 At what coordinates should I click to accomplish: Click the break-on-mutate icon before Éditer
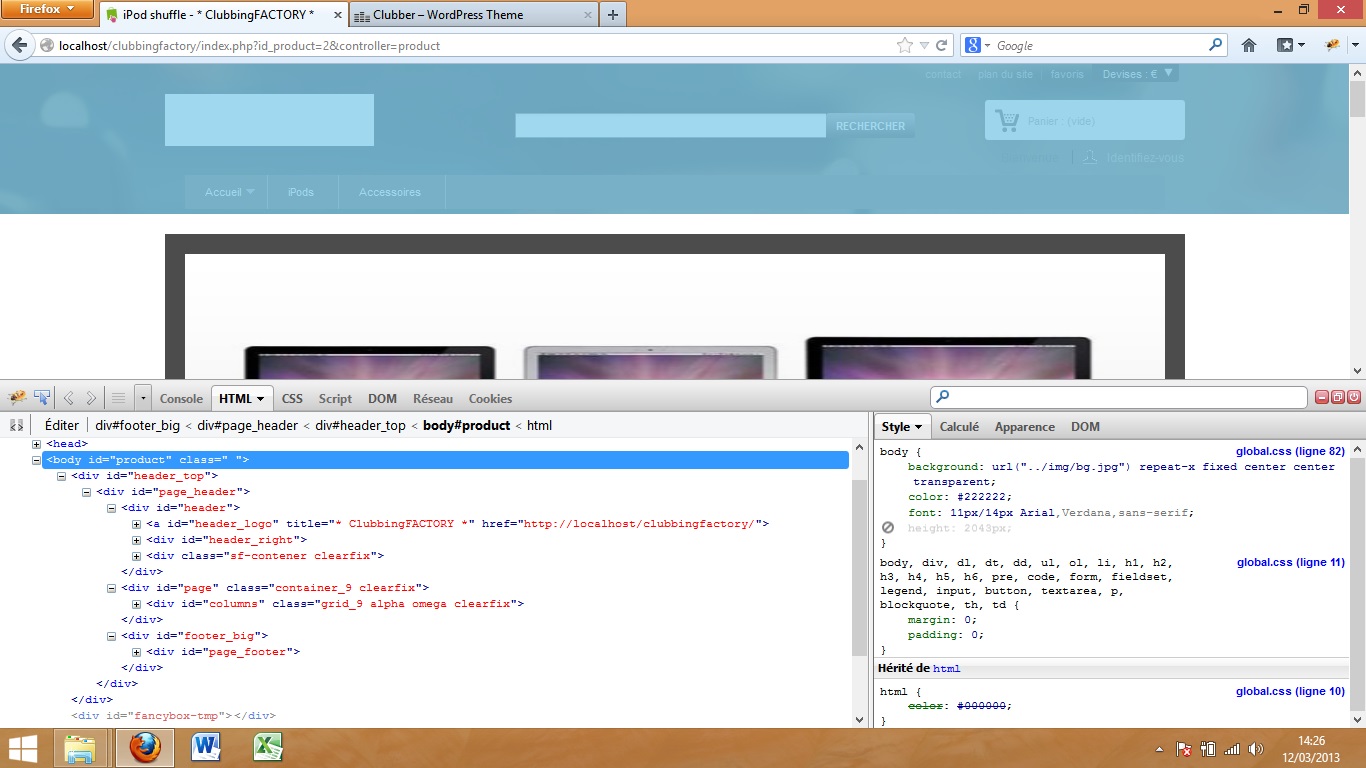coord(17,425)
